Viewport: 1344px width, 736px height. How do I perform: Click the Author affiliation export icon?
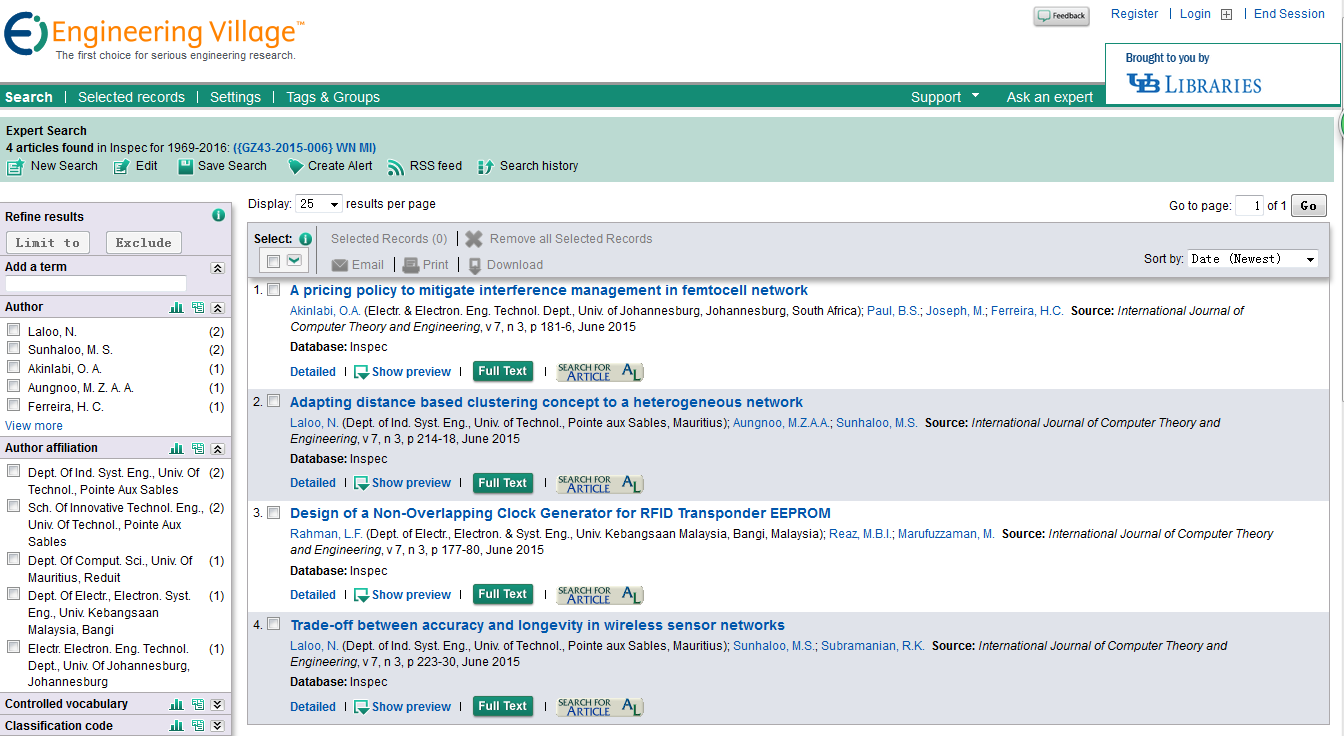(x=197, y=449)
